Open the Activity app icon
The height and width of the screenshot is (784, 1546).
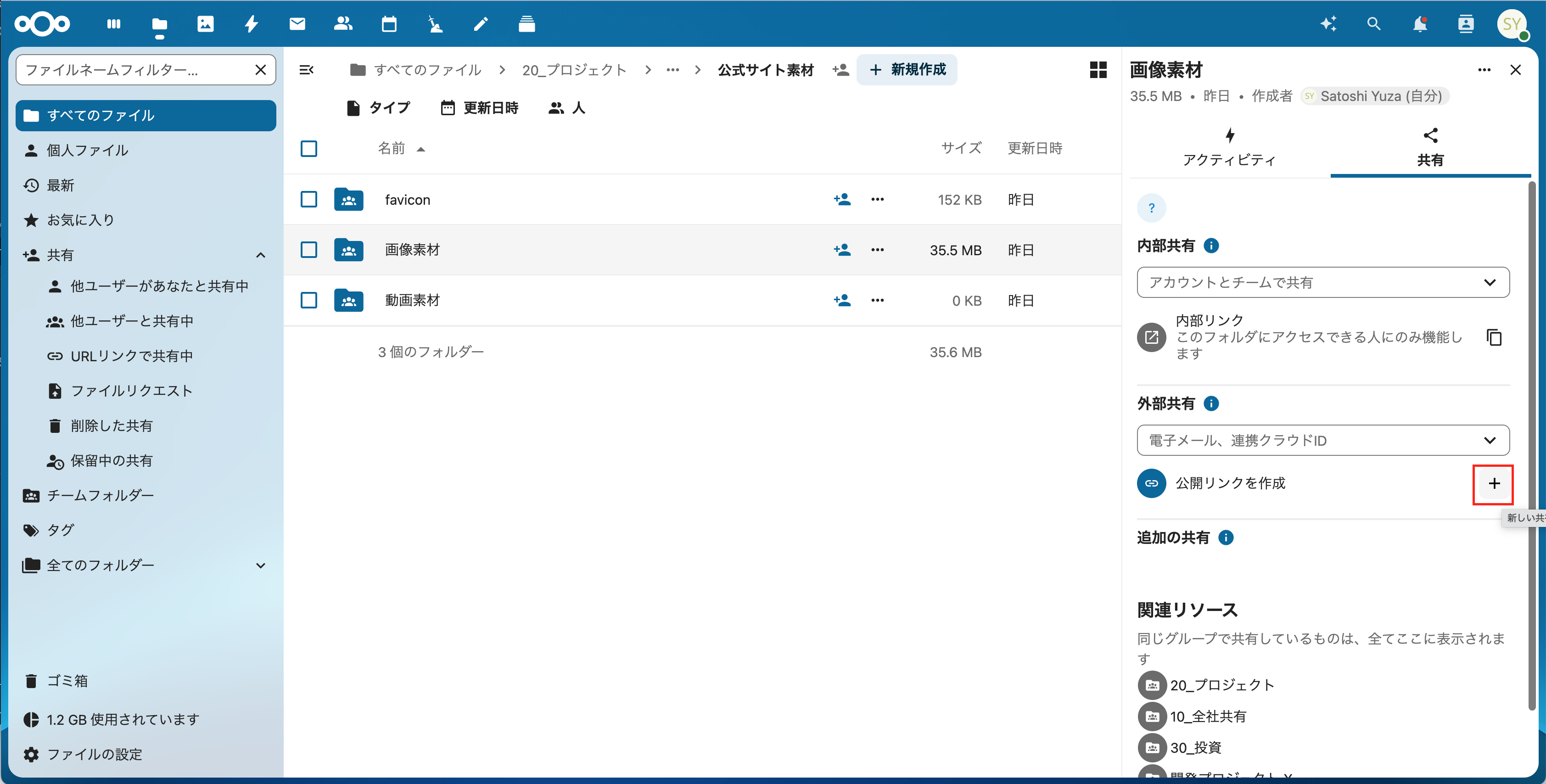pyautogui.click(x=252, y=24)
